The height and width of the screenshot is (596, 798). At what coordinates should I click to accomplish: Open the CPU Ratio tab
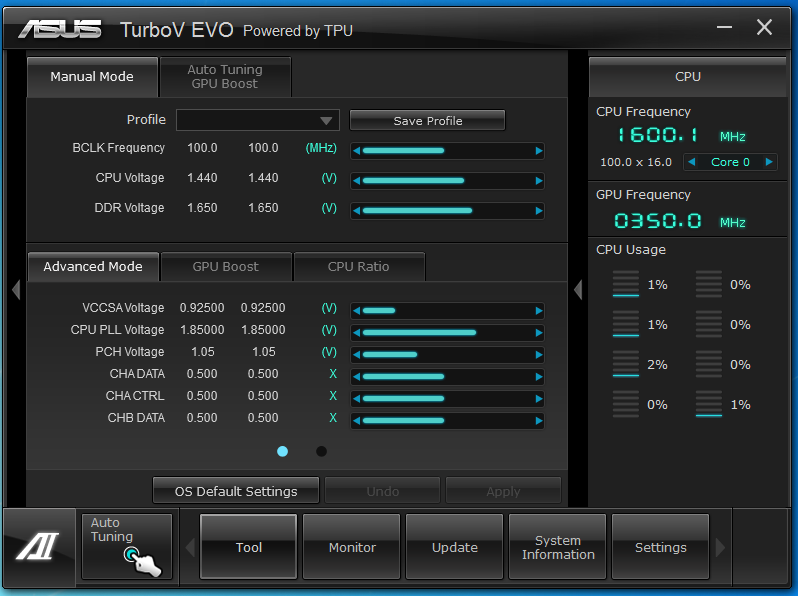pos(359,267)
